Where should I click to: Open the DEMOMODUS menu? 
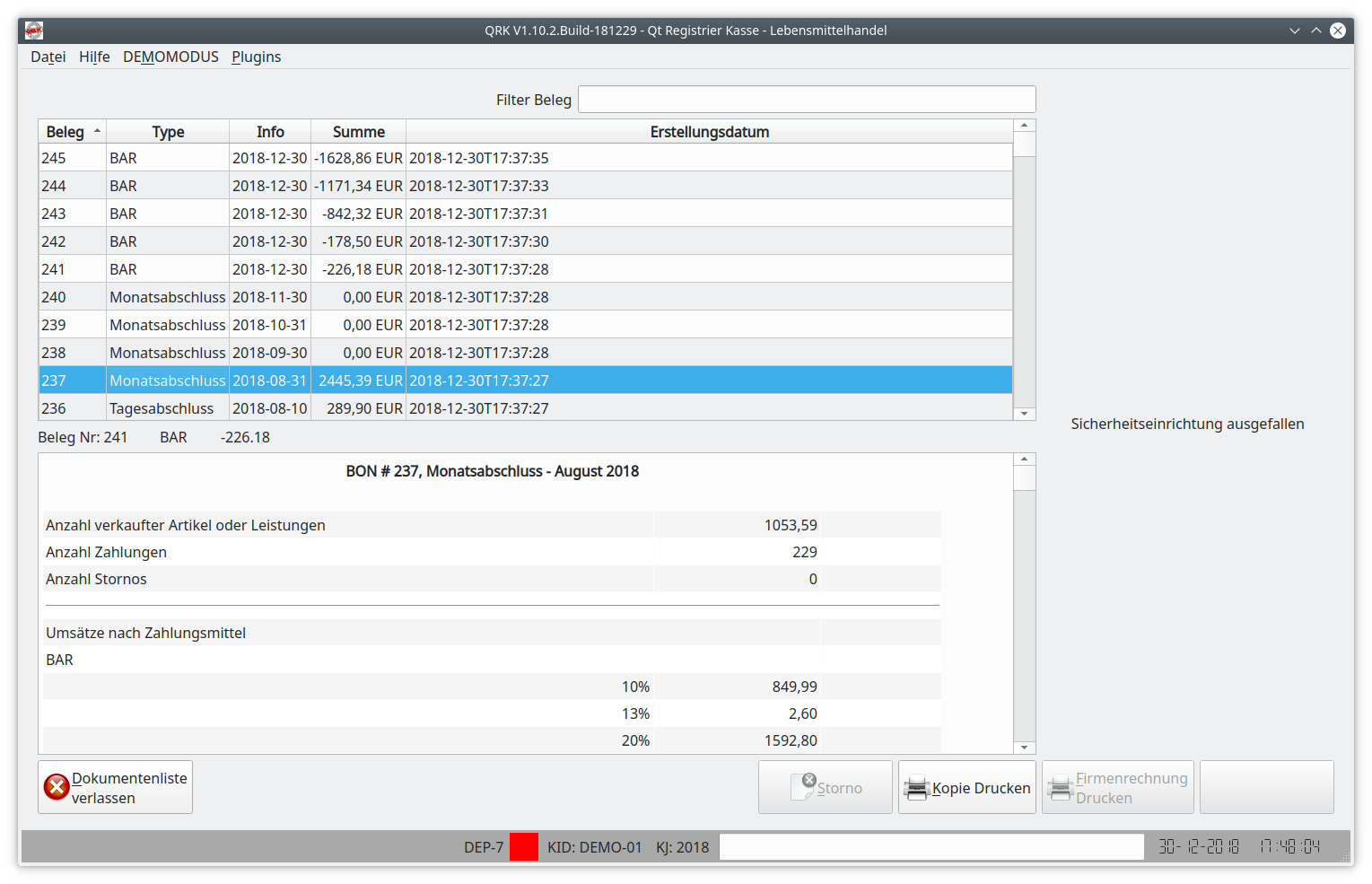coord(170,57)
